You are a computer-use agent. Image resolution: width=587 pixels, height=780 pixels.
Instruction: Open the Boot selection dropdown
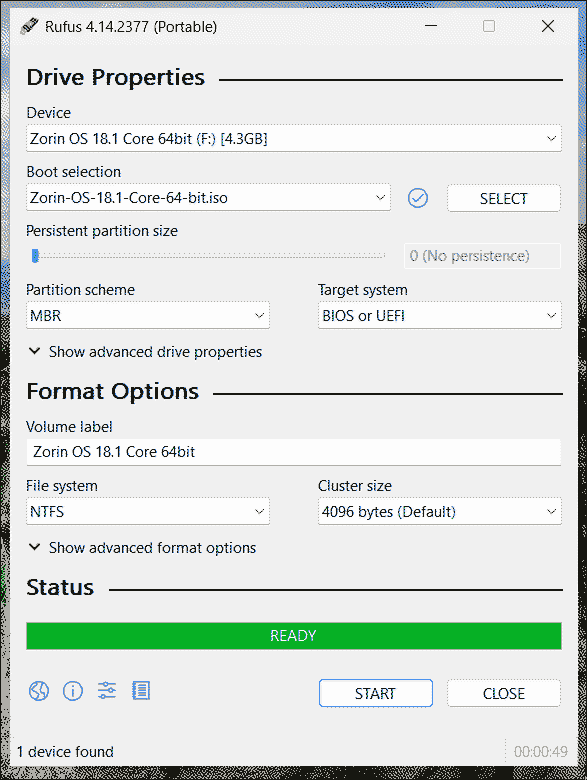[x=208, y=198]
